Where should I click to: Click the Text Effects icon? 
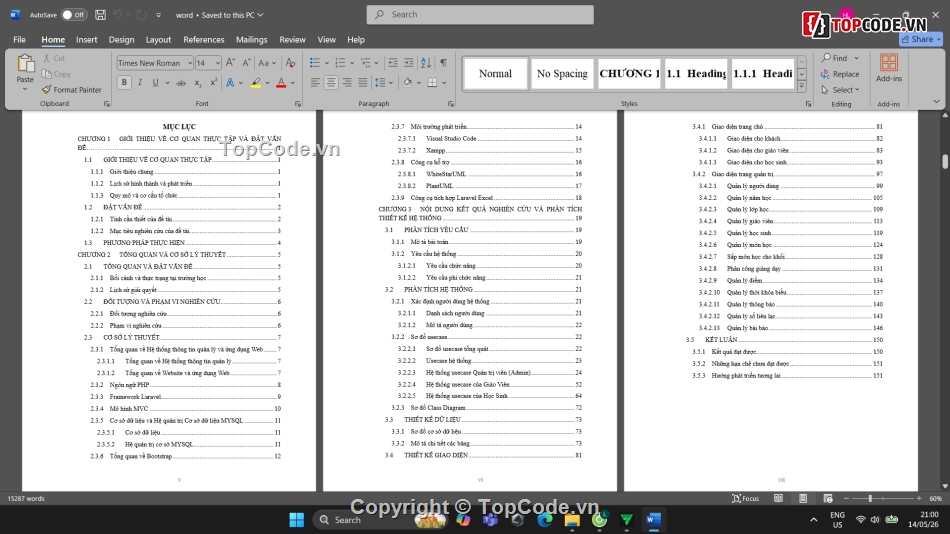point(230,82)
